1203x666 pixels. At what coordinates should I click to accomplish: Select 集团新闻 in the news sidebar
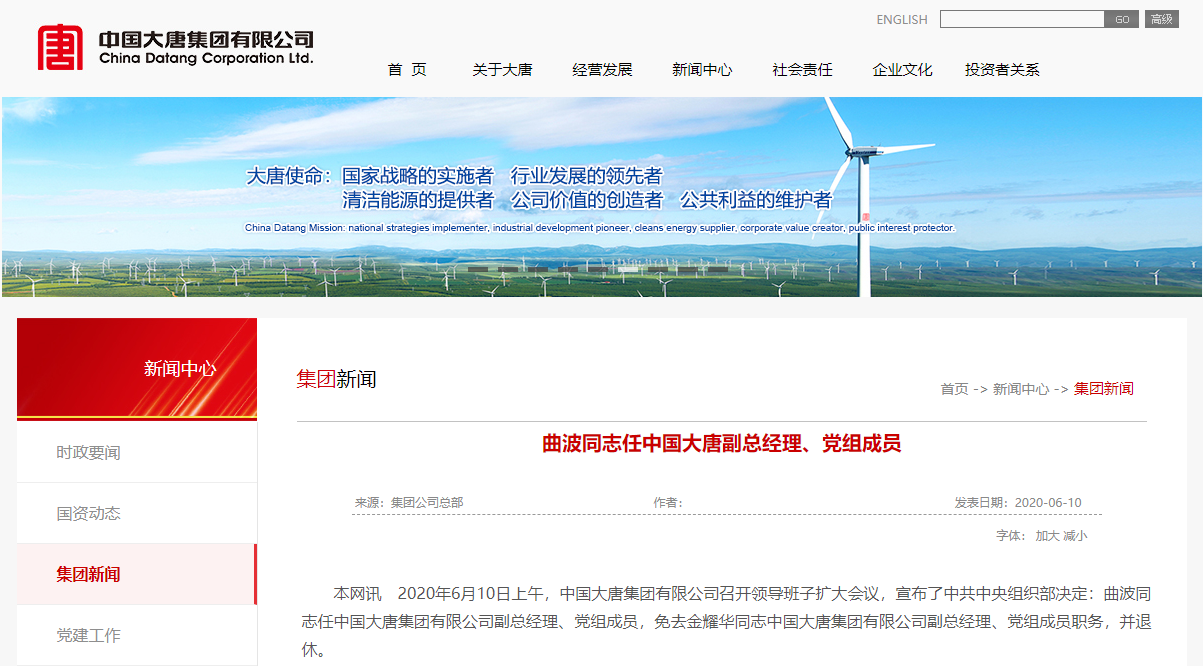point(137,574)
